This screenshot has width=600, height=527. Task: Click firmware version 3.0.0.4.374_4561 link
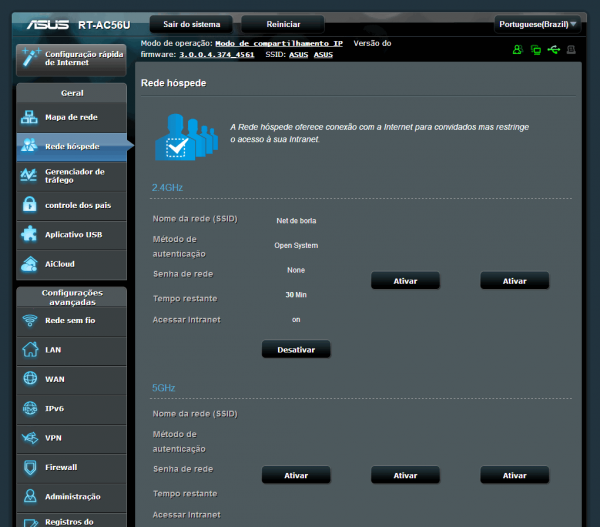[217, 55]
